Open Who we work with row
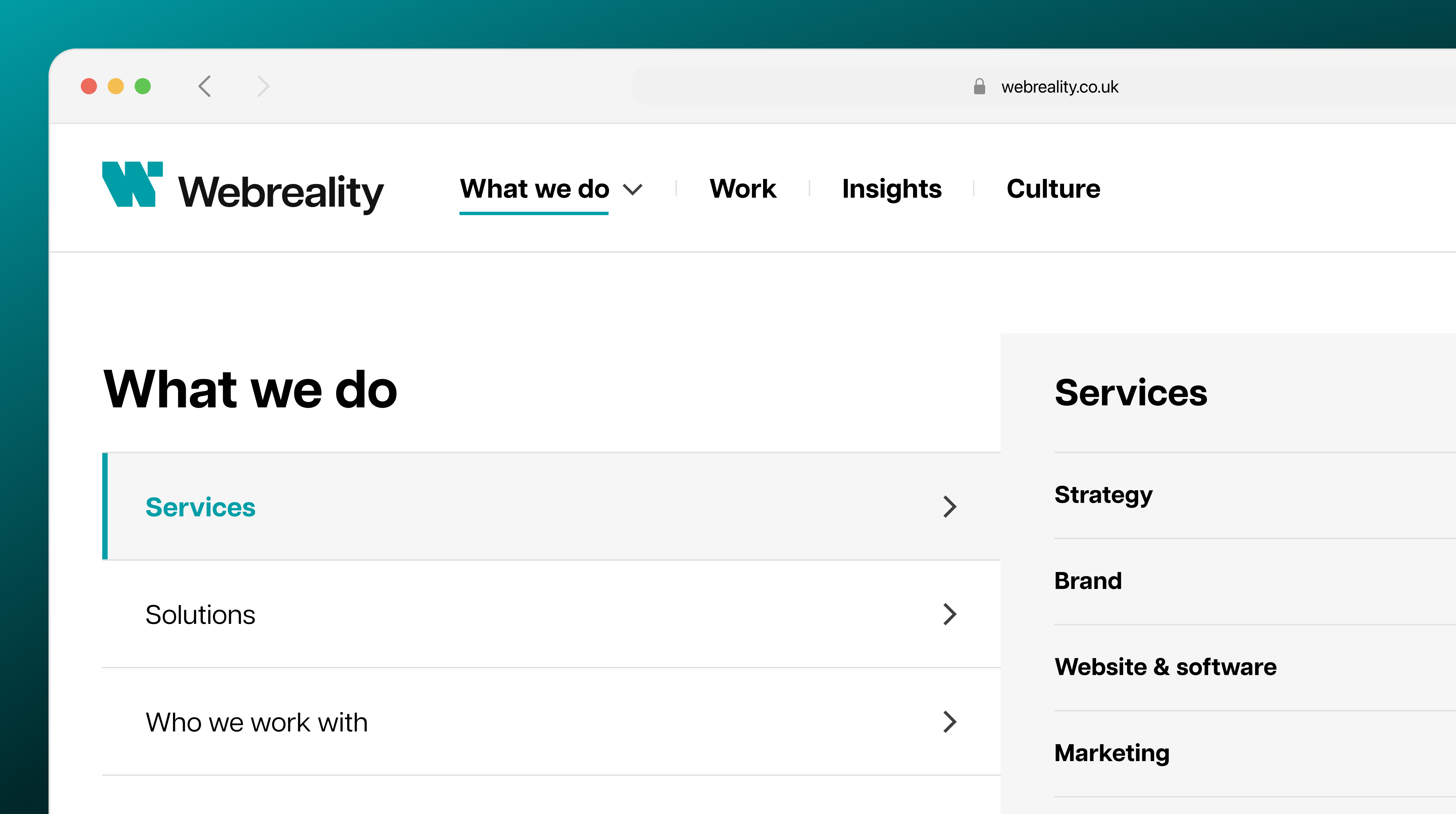The height and width of the screenshot is (814, 1456). click(x=551, y=722)
